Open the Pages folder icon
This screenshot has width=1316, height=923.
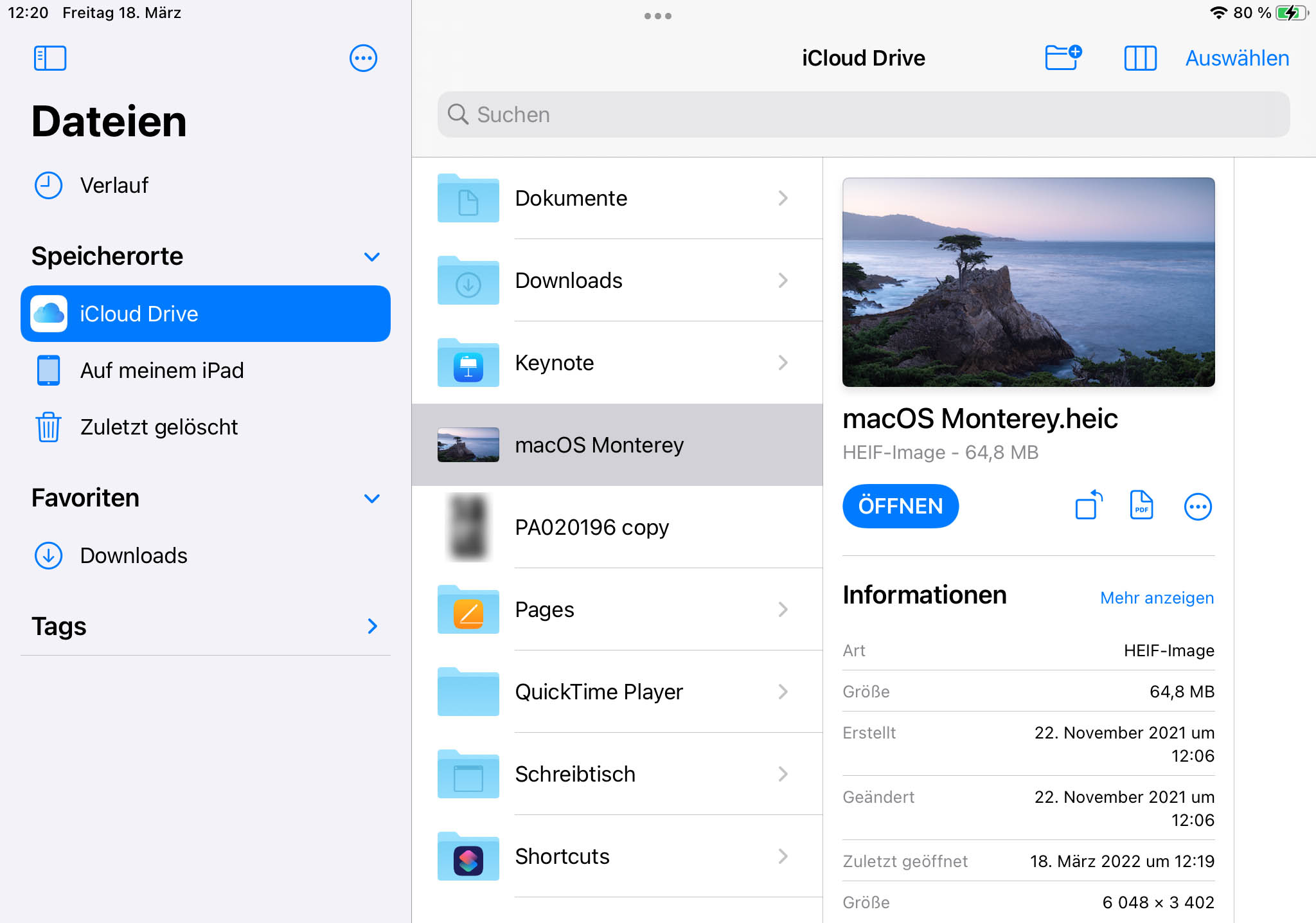[x=468, y=609]
